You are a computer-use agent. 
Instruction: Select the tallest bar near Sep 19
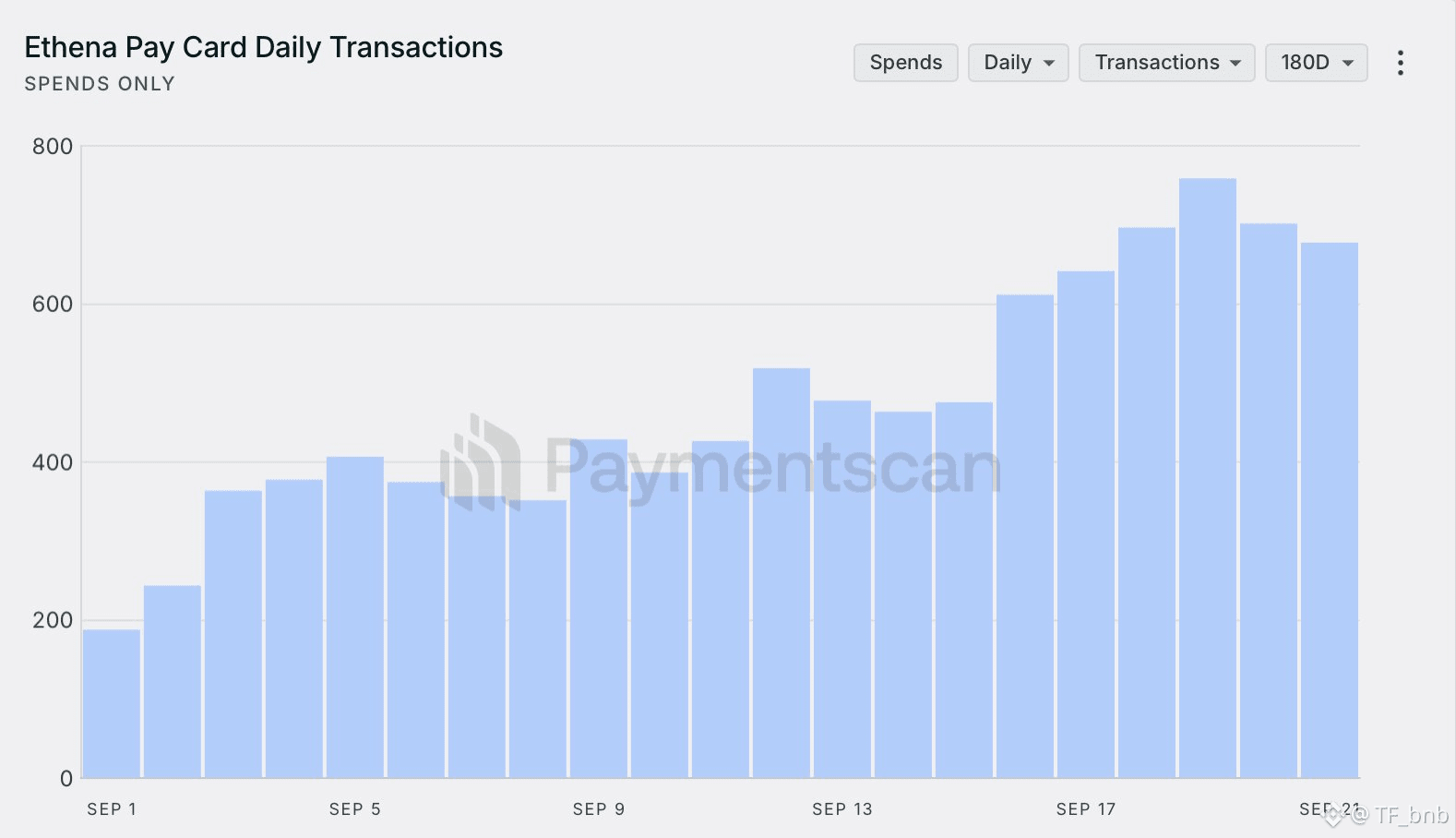[1208, 478]
